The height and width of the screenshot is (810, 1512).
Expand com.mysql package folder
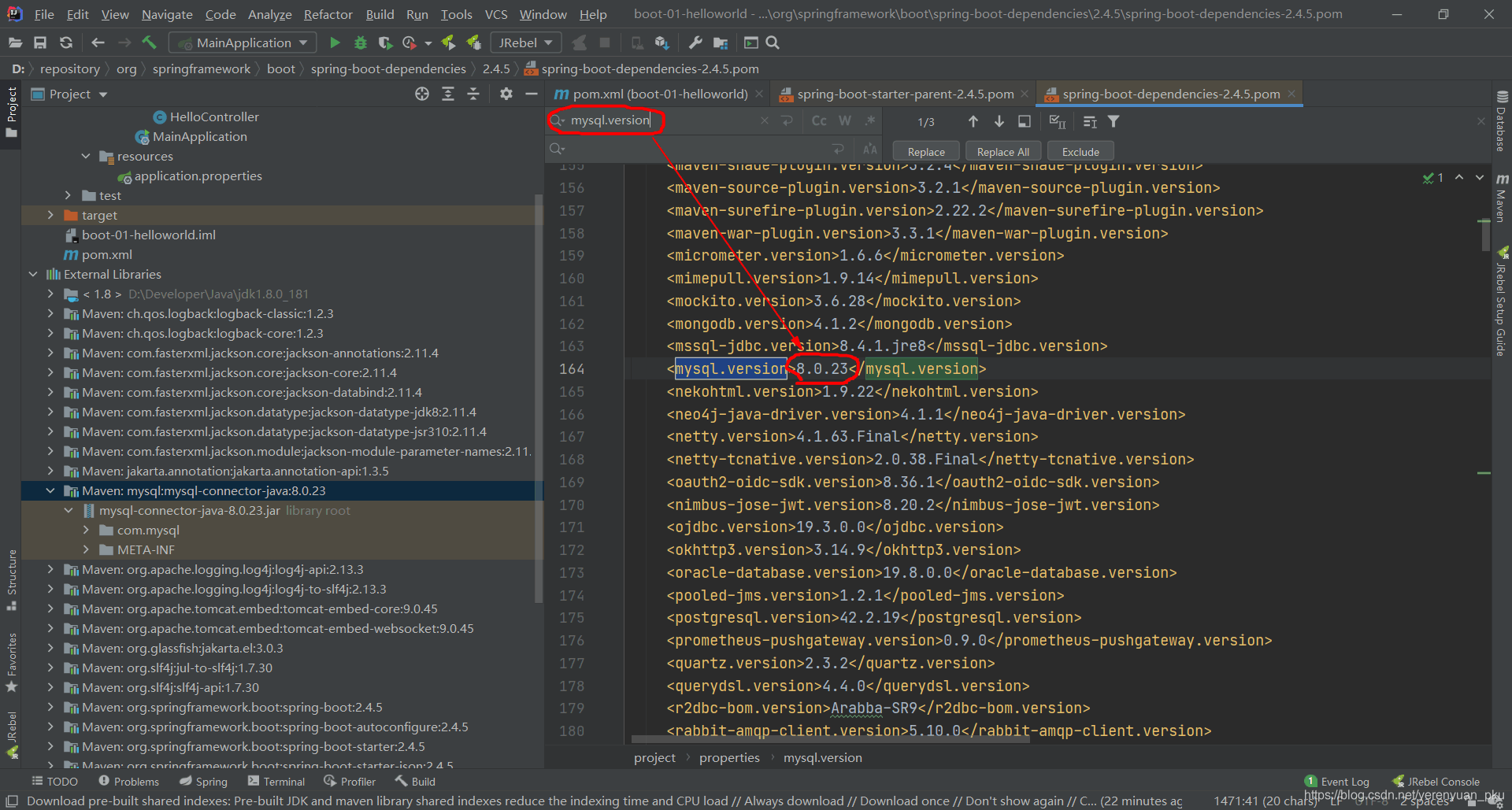[x=86, y=530]
